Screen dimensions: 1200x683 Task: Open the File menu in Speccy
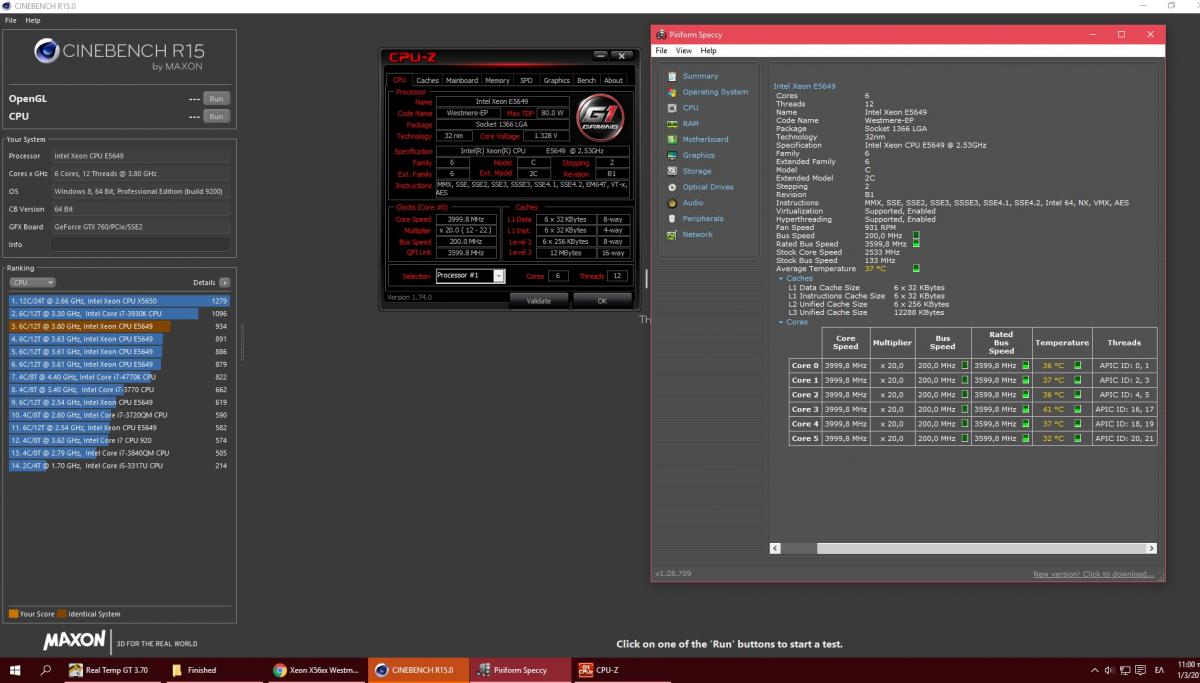click(x=662, y=50)
